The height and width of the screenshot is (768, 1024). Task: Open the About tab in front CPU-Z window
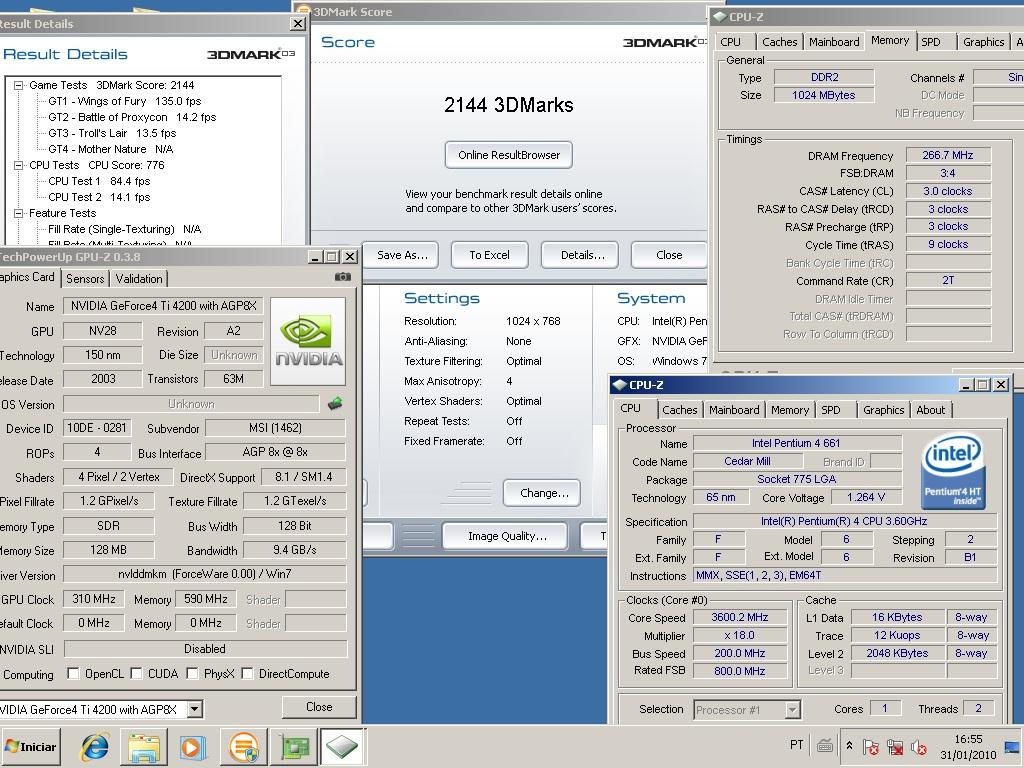pos(930,410)
